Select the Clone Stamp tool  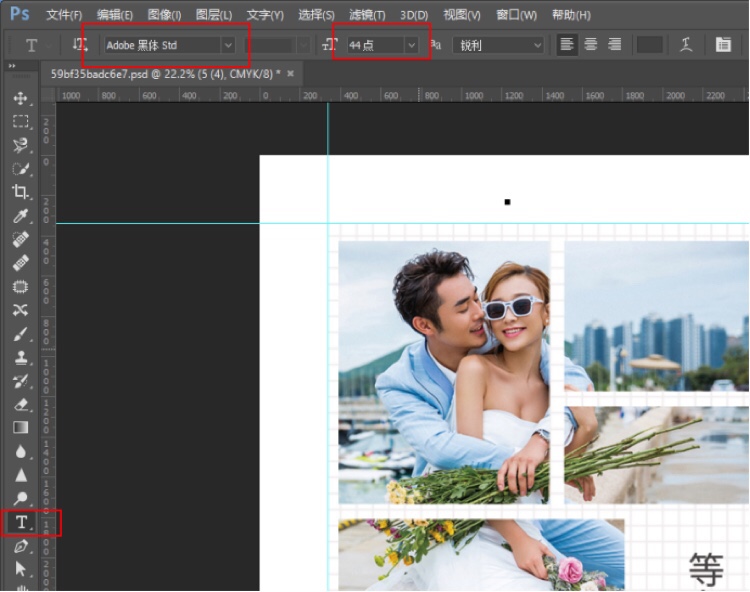click(20, 357)
